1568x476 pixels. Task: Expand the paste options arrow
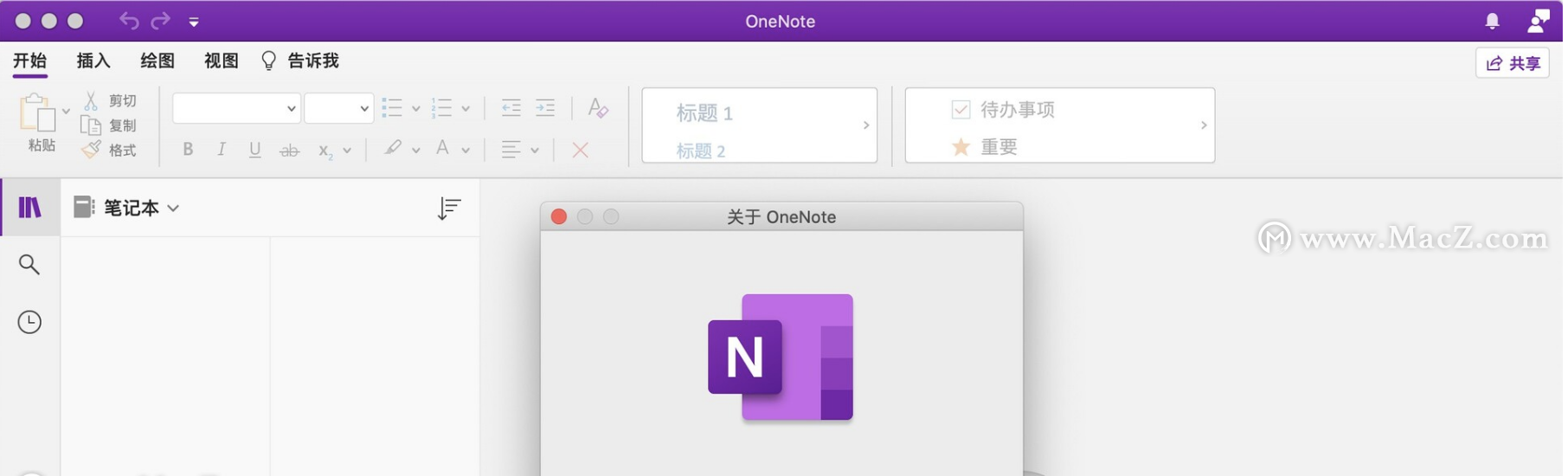point(66,112)
